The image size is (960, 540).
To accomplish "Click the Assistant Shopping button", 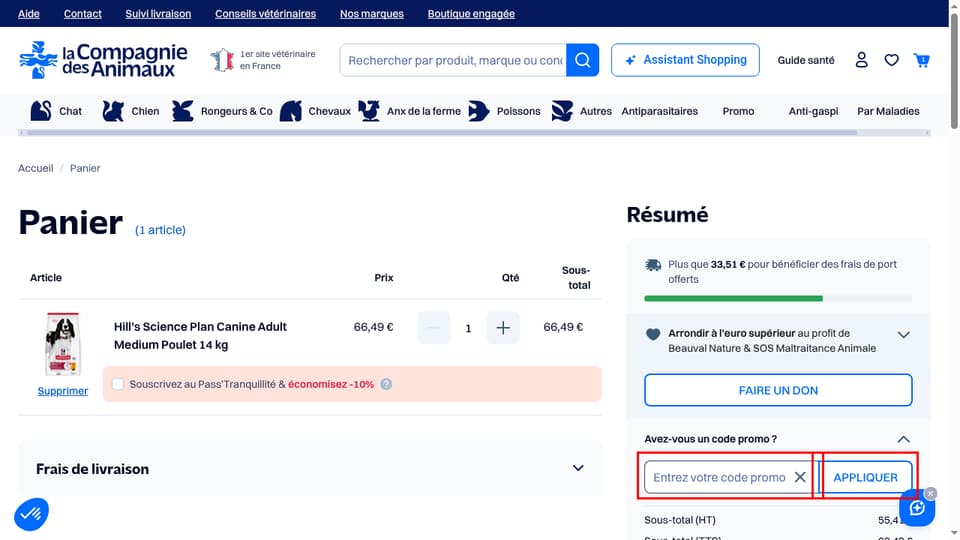I will (x=685, y=60).
